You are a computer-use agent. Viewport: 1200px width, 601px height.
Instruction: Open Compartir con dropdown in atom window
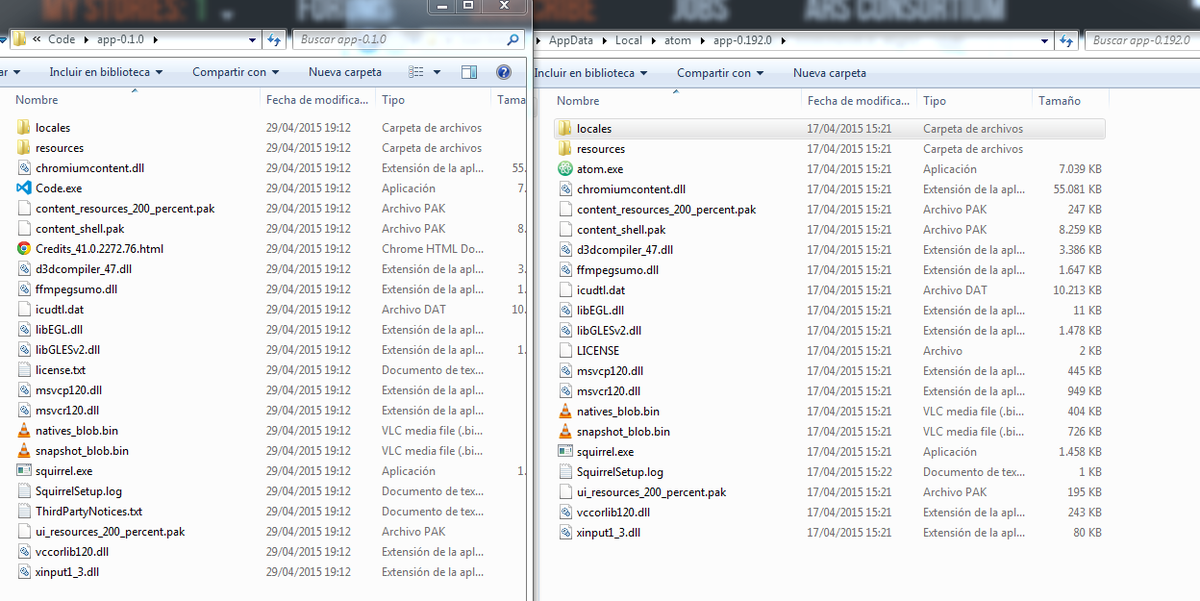pos(720,73)
